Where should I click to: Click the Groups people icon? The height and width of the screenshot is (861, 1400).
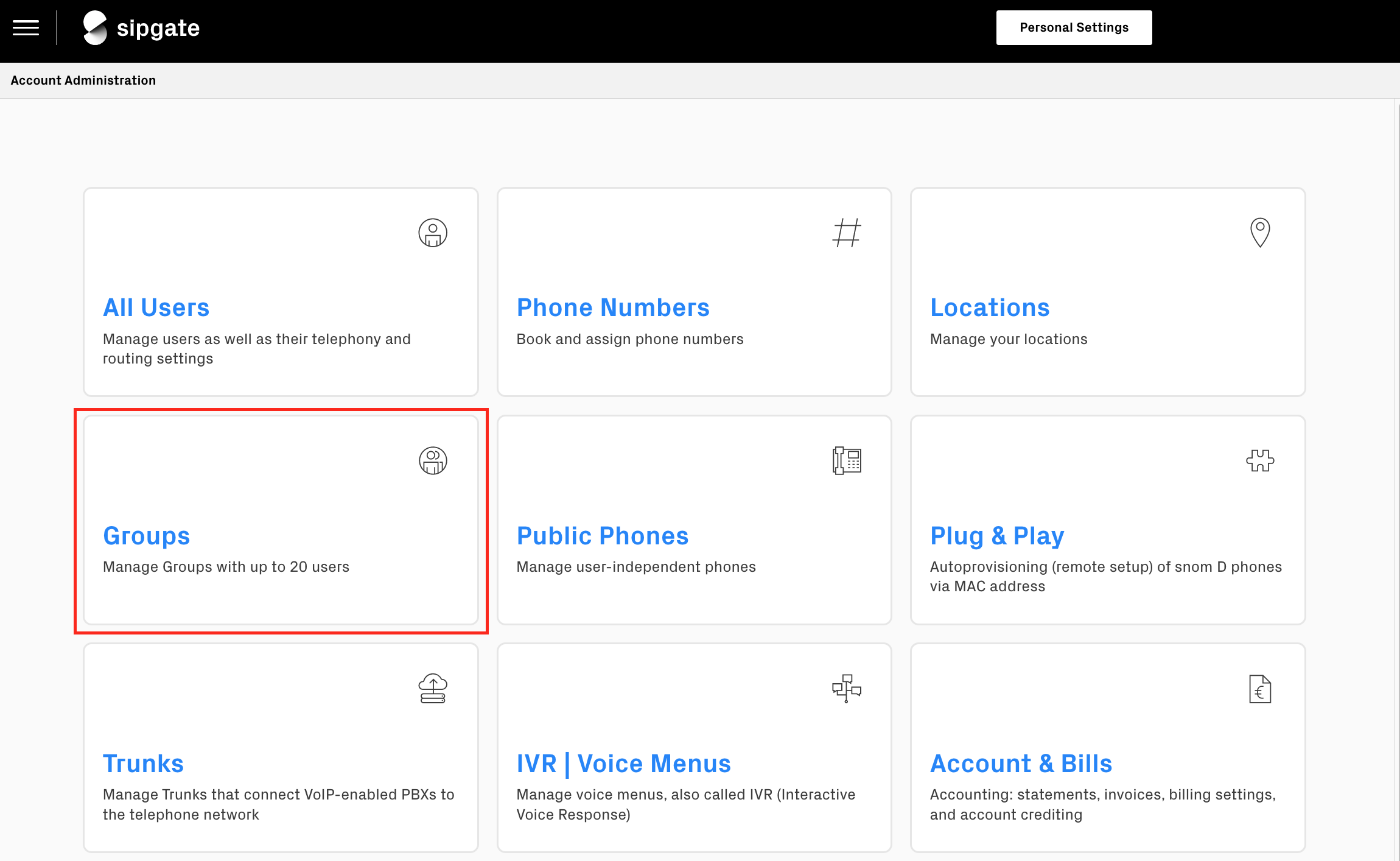(x=433, y=460)
